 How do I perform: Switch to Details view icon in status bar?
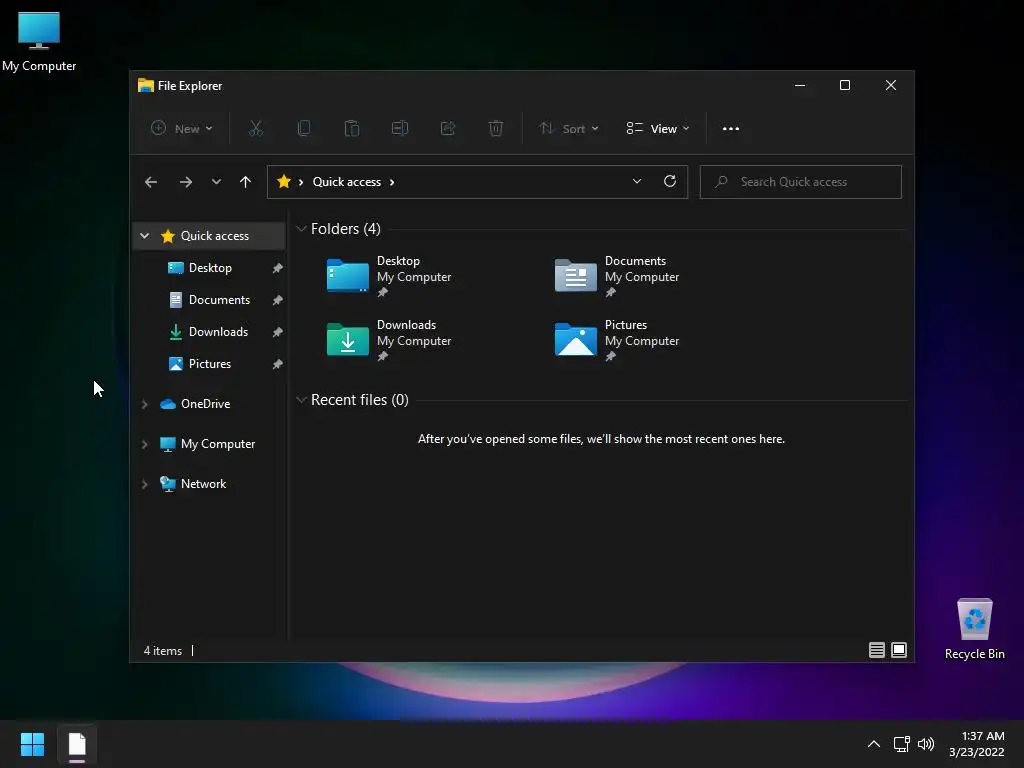pos(877,650)
